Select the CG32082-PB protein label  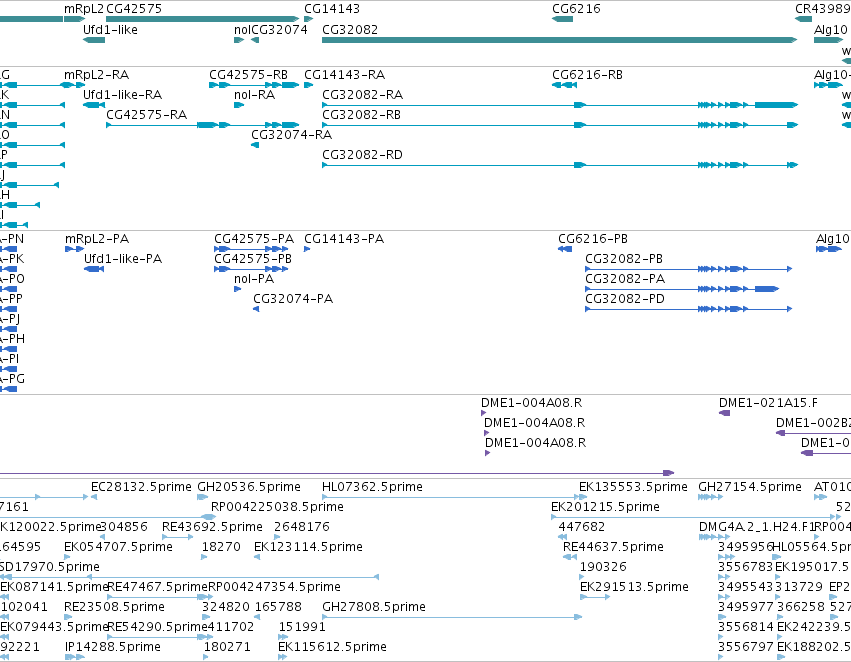pyautogui.click(x=624, y=259)
